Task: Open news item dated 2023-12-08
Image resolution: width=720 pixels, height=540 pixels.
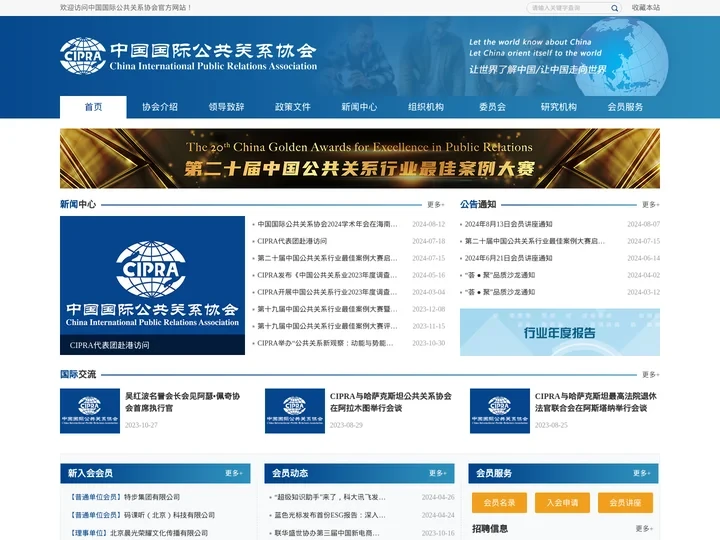Action: pos(327,309)
